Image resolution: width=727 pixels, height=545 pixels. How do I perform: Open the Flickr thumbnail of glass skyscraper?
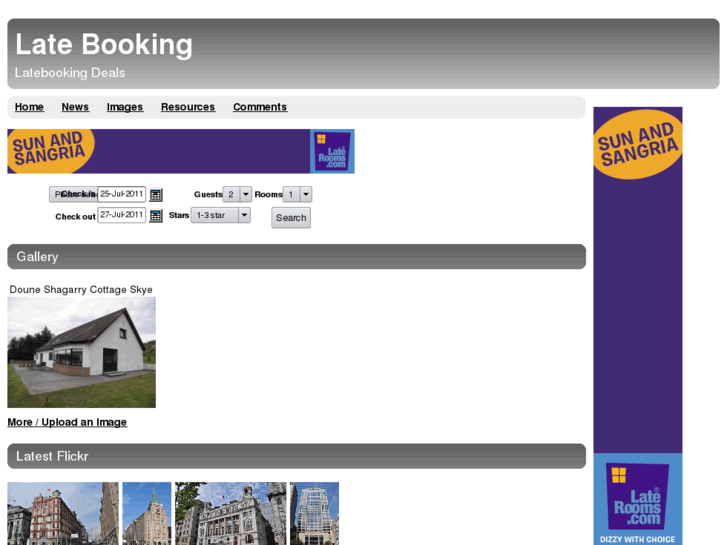(314, 513)
